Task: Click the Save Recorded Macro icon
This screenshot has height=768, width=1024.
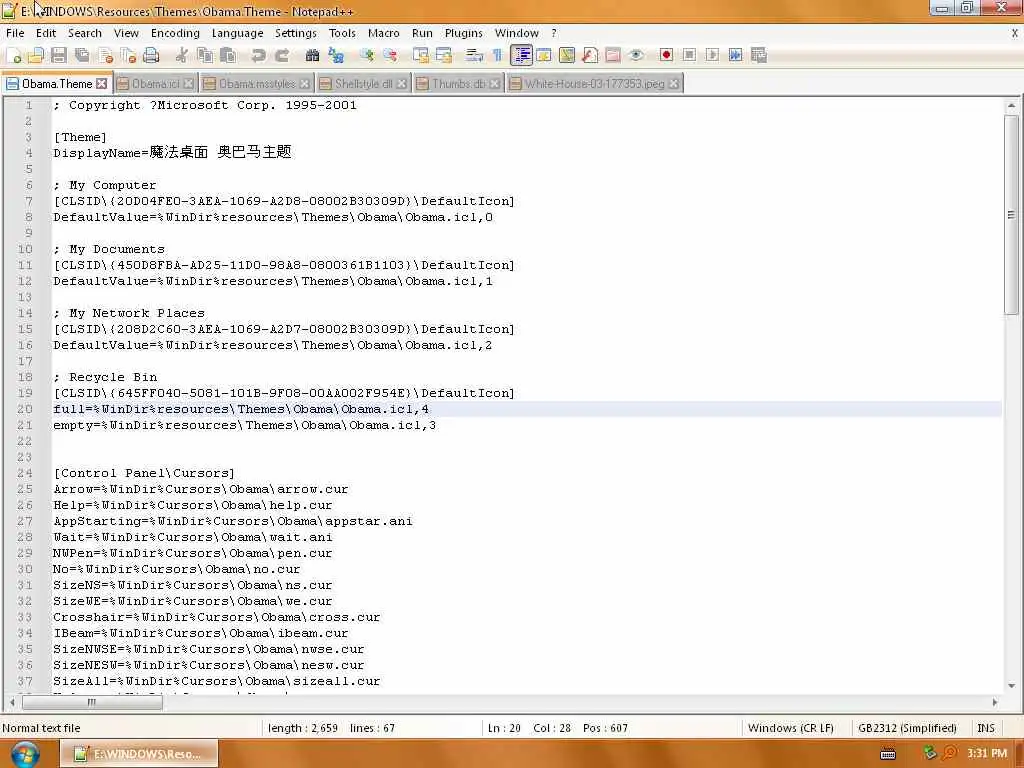Action: (759, 56)
